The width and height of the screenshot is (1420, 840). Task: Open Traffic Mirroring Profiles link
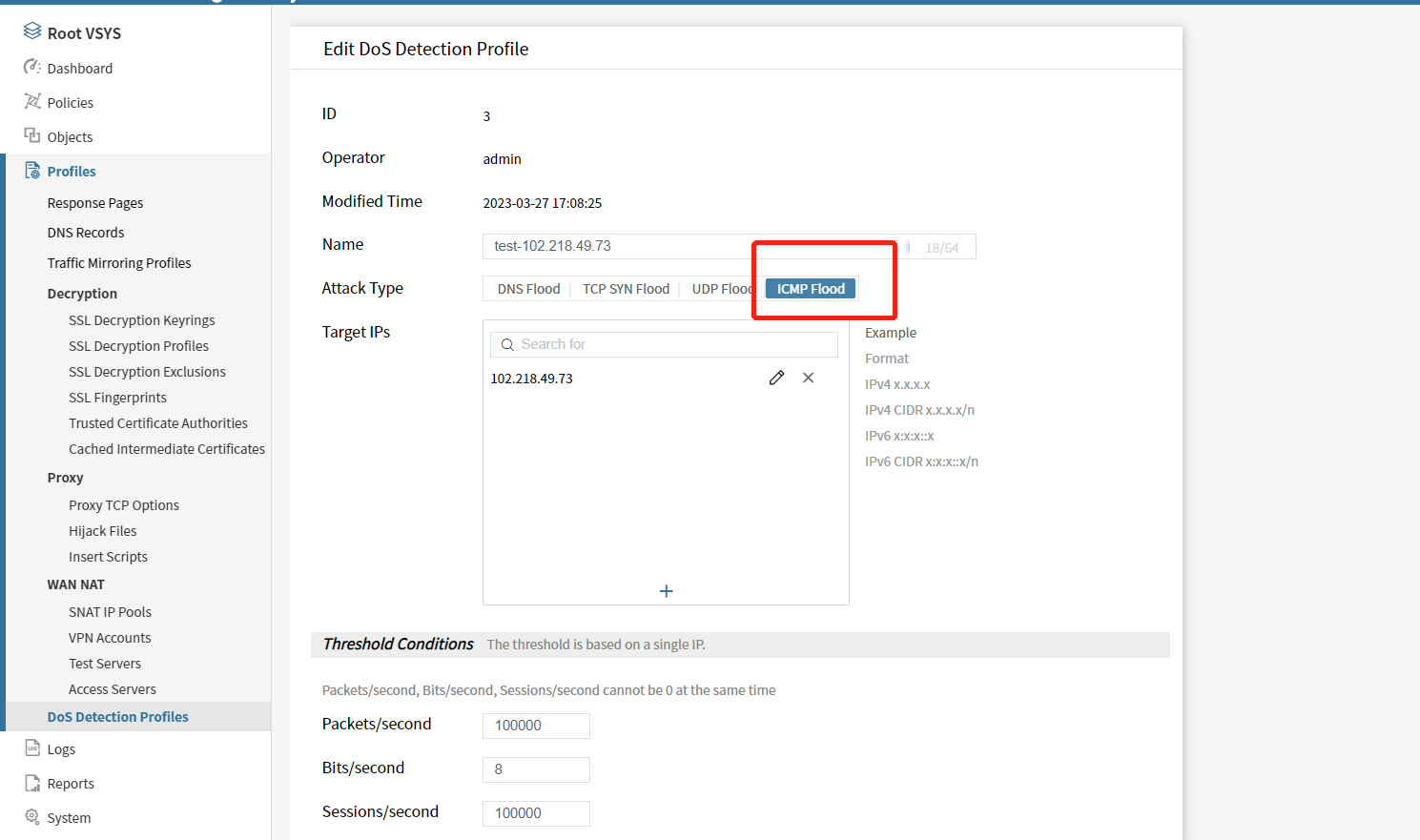pos(119,263)
